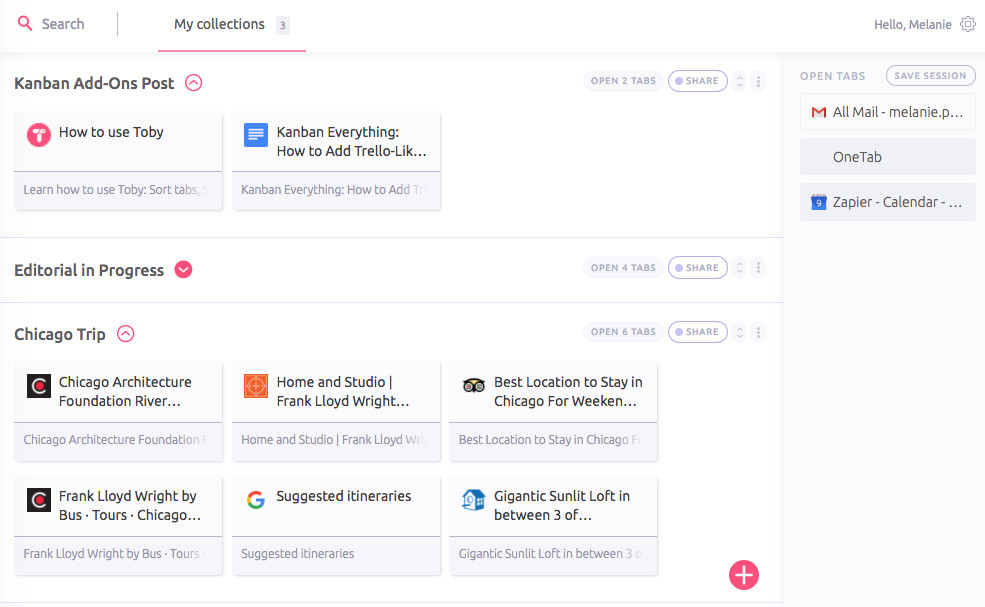Click the reorder arrows for Chicago Trip
The image size is (985, 607).
739,332
